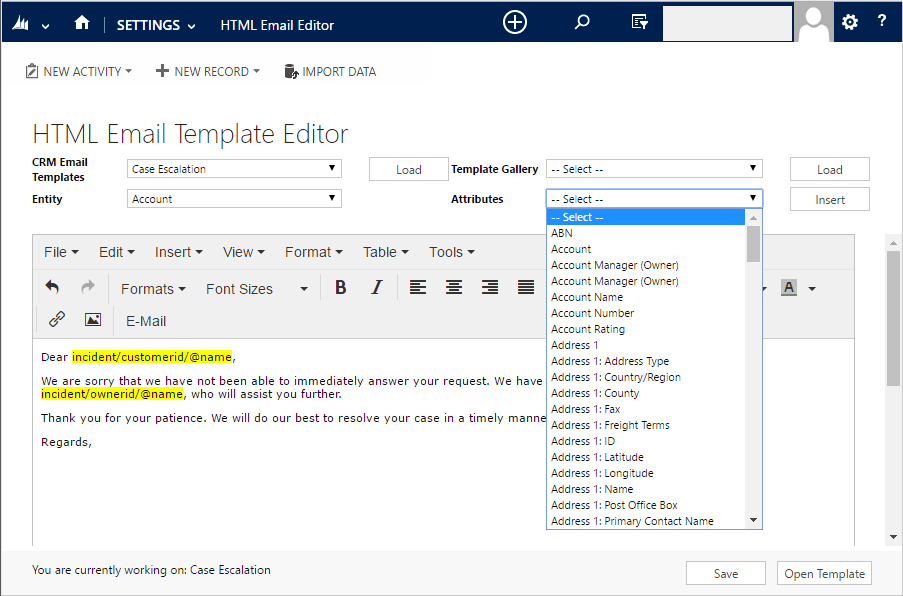903x596 pixels.
Task: Toggle Italic formatting
Action: tap(376, 287)
